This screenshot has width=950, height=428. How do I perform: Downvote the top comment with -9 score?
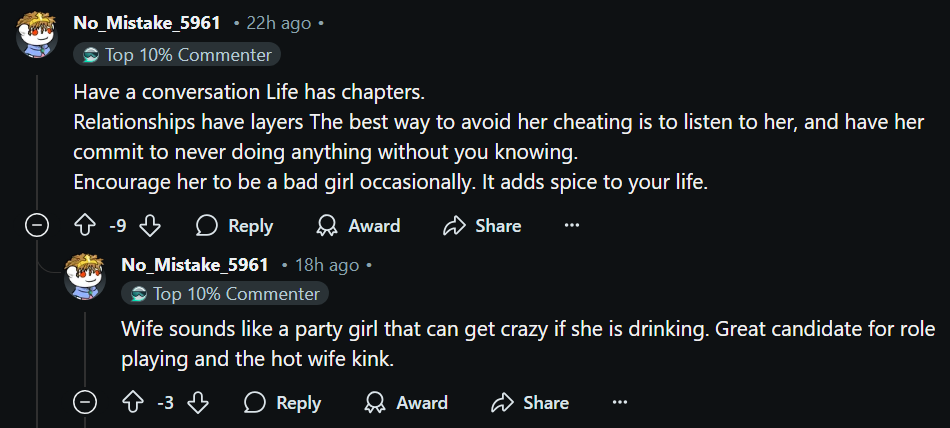tap(150, 226)
